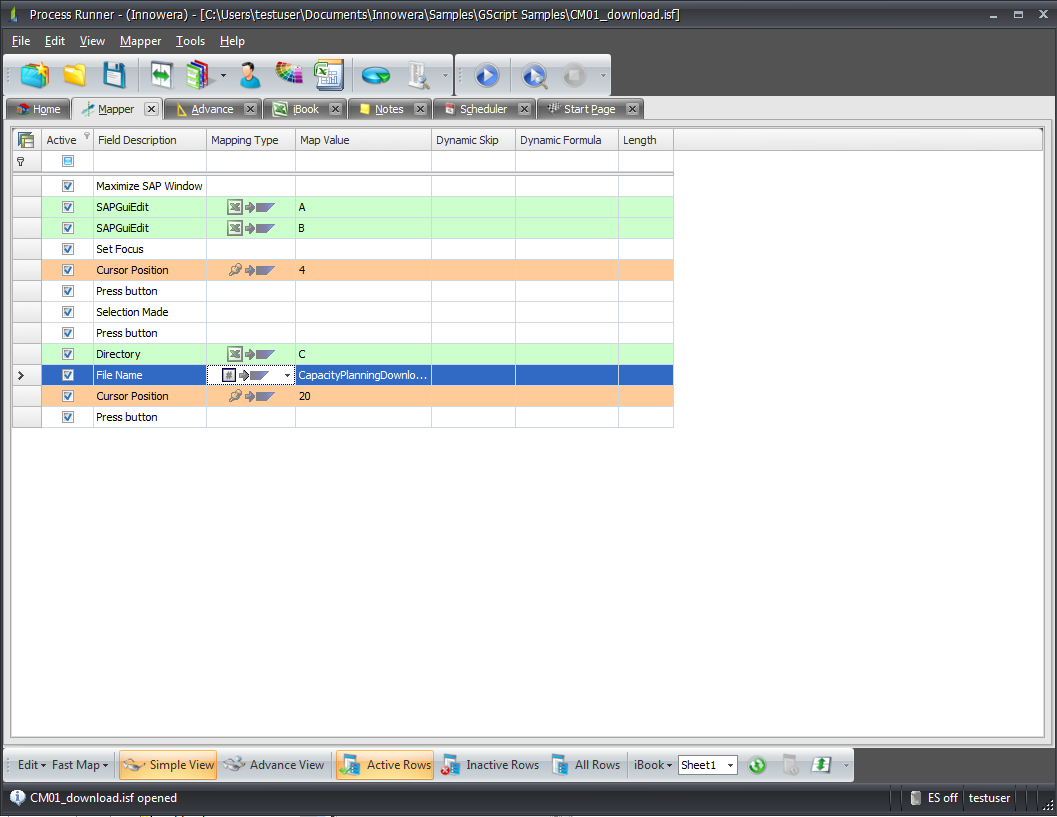Click the Map Value cell showing 20

point(363,396)
